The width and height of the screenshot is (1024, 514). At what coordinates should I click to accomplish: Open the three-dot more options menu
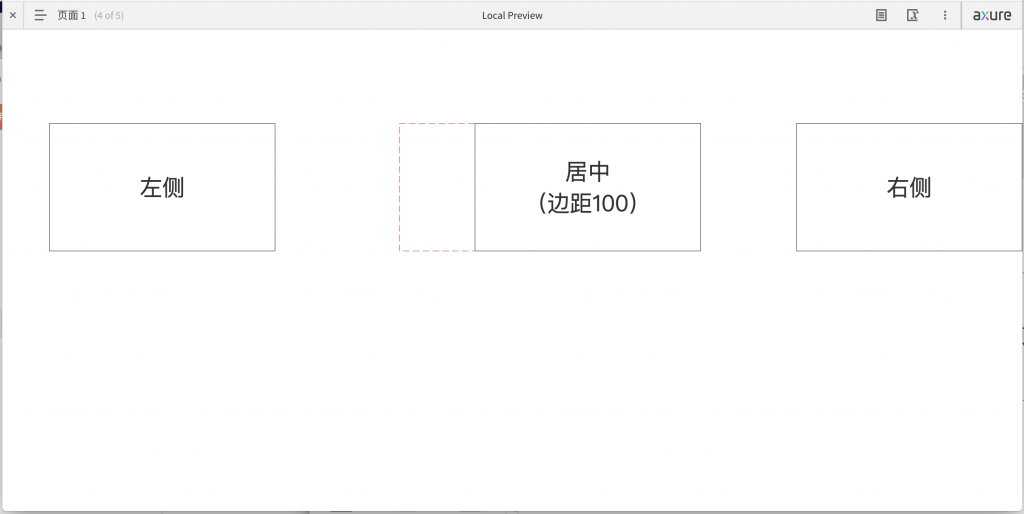click(x=945, y=15)
